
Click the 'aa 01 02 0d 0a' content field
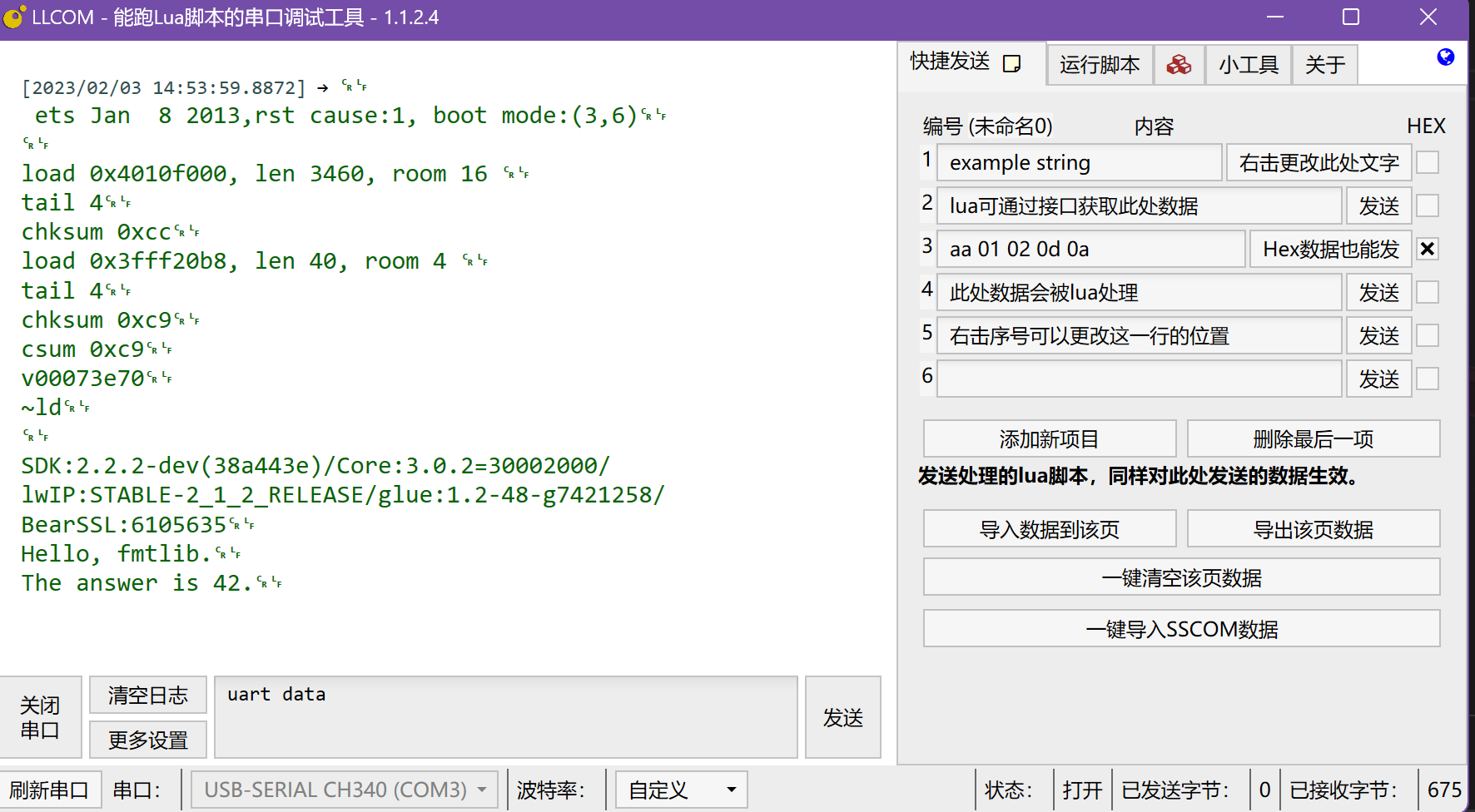tap(1090, 250)
